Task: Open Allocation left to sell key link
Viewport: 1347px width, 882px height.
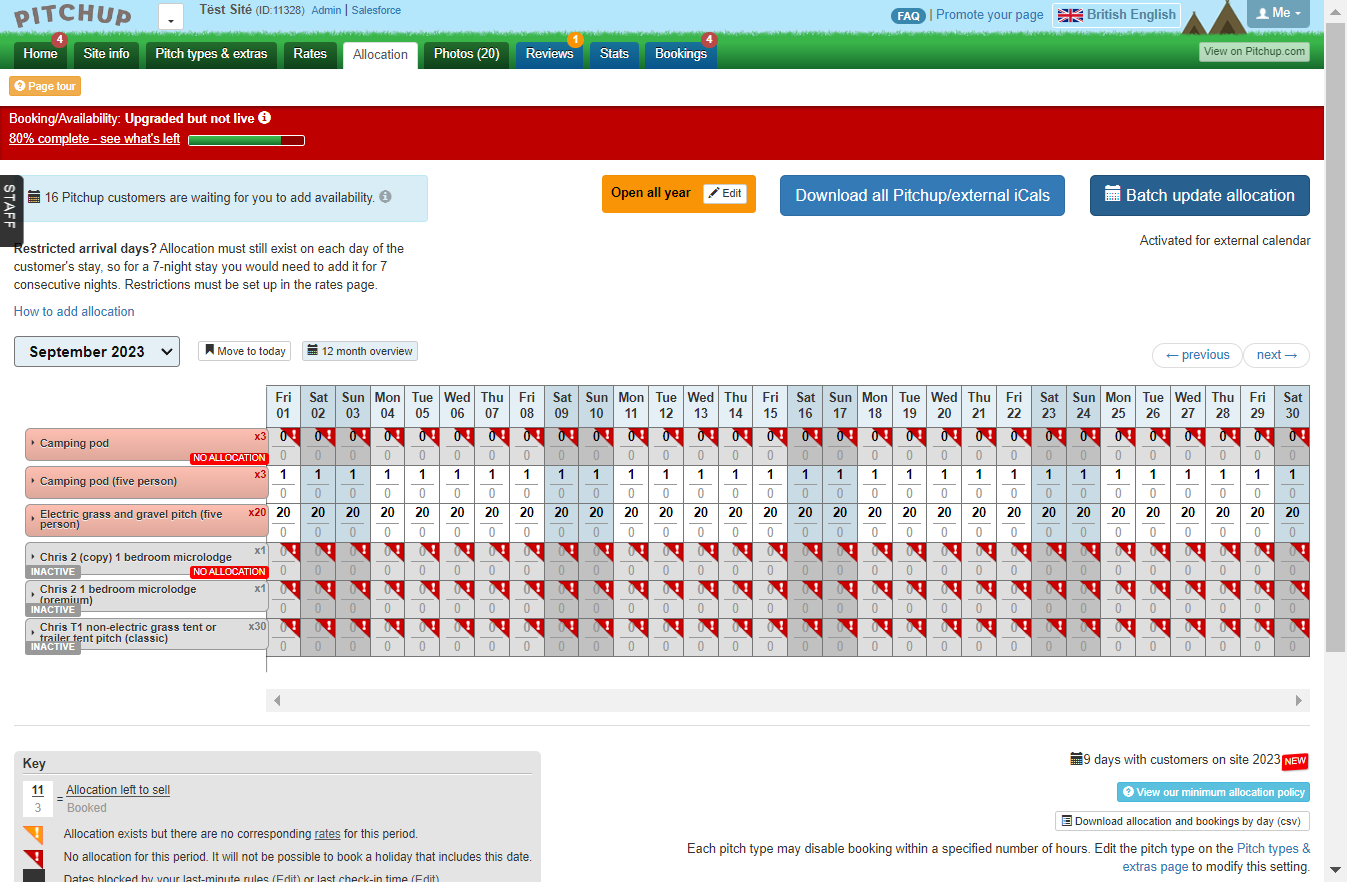Action: (x=118, y=790)
